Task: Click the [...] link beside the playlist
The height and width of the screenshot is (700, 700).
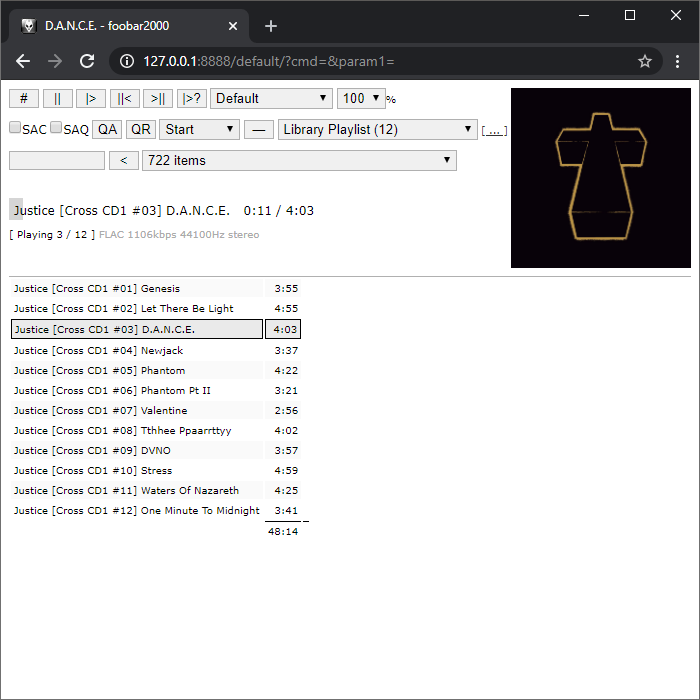Action: (x=494, y=130)
